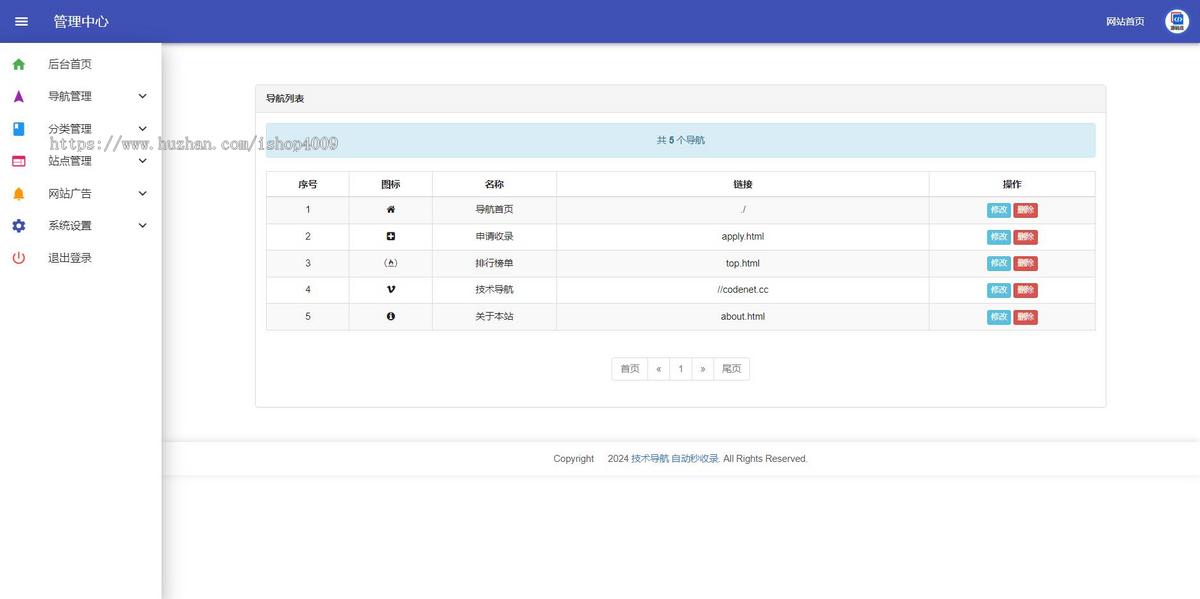Click the red power logout icon
The width and height of the screenshot is (1200, 599).
coord(19,258)
